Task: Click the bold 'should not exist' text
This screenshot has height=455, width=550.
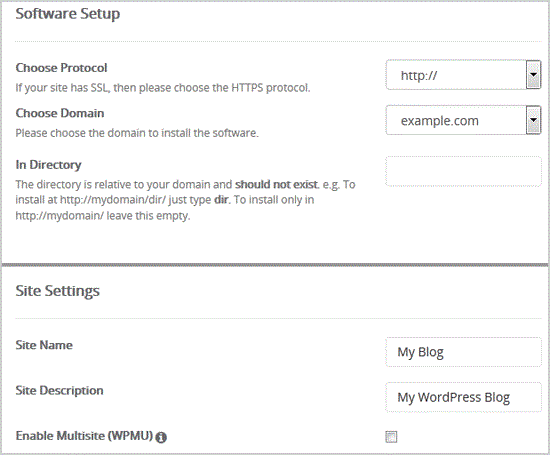Action: 276,185
